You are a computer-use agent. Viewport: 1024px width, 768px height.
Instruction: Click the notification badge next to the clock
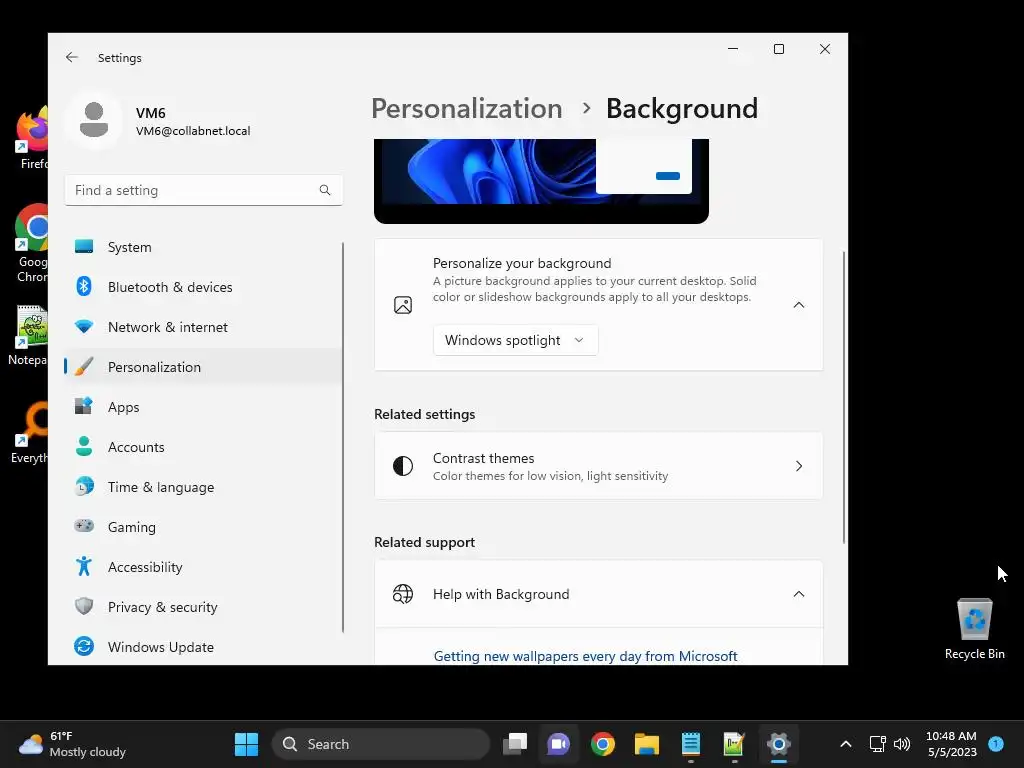tap(995, 743)
